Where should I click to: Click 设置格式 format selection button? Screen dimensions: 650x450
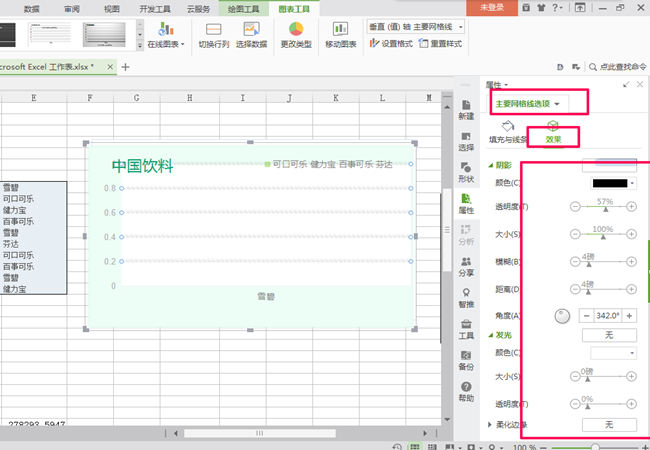coord(391,44)
